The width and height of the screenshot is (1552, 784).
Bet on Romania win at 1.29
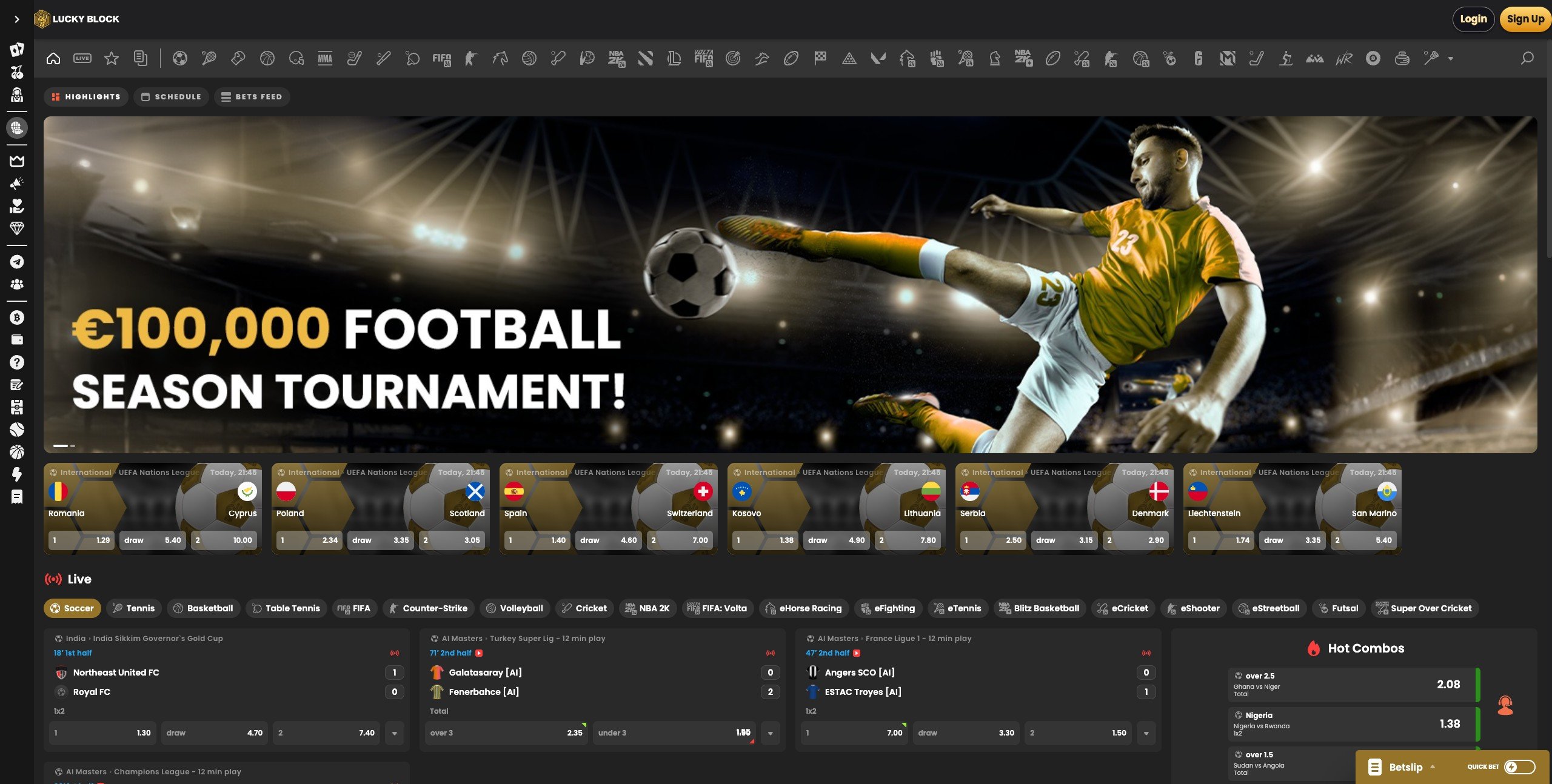click(x=81, y=540)
